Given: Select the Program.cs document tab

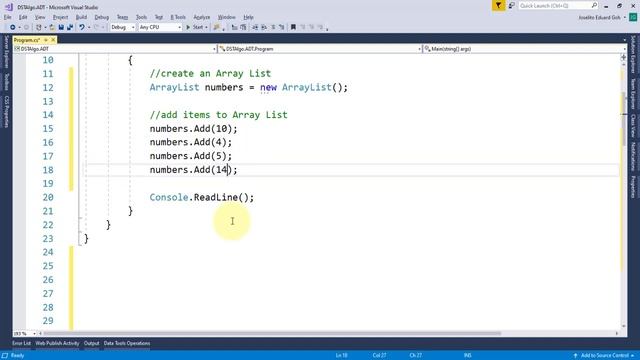Looking at the screenshot, I should [x=27, y=40].
